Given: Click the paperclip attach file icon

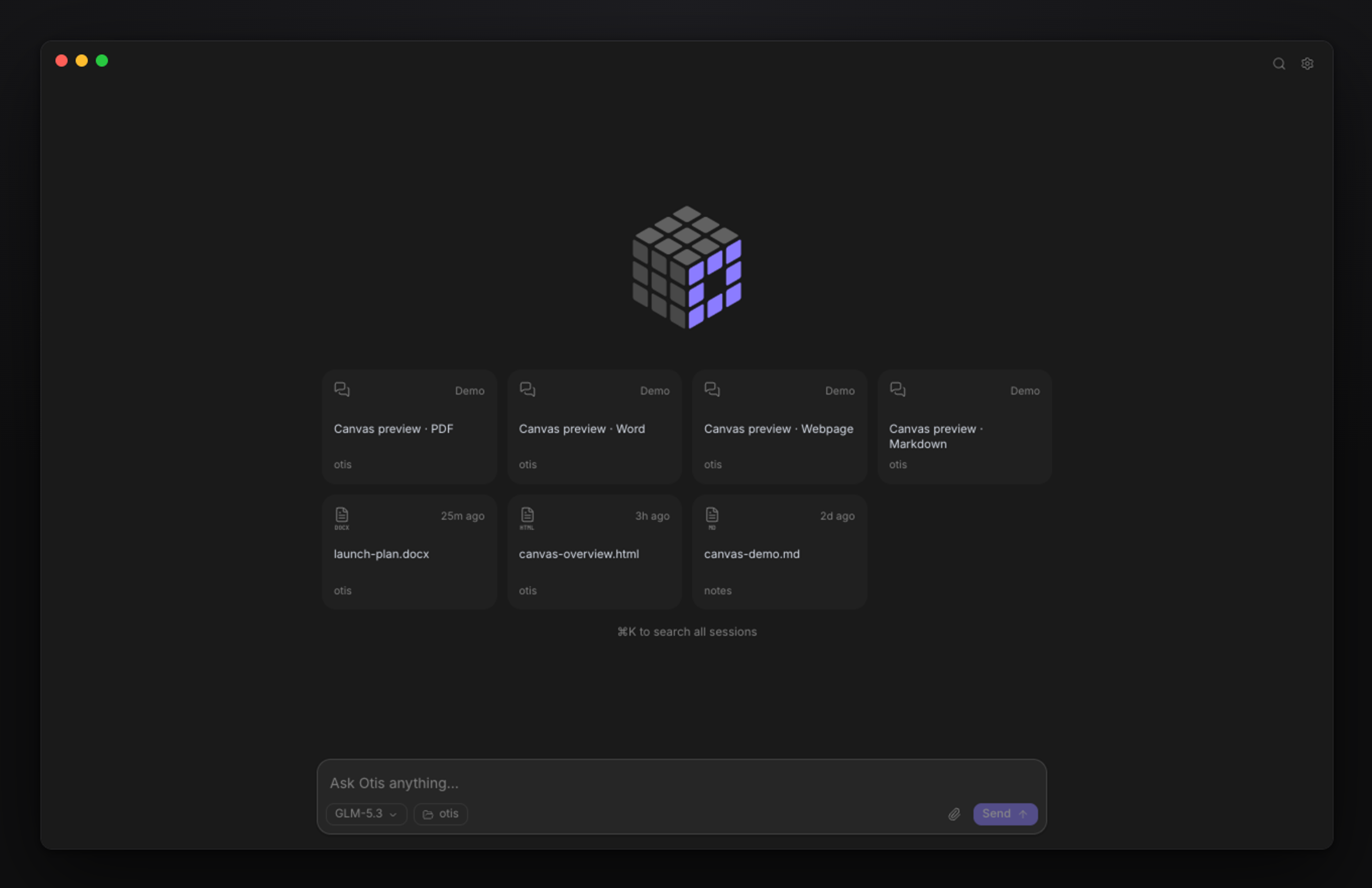Looking at the screenshot, I should [954, 814].
